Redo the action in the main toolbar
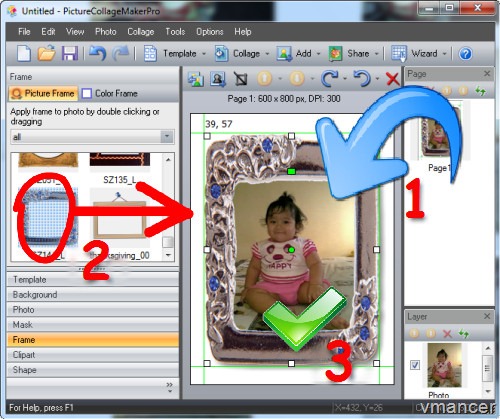 121,53
